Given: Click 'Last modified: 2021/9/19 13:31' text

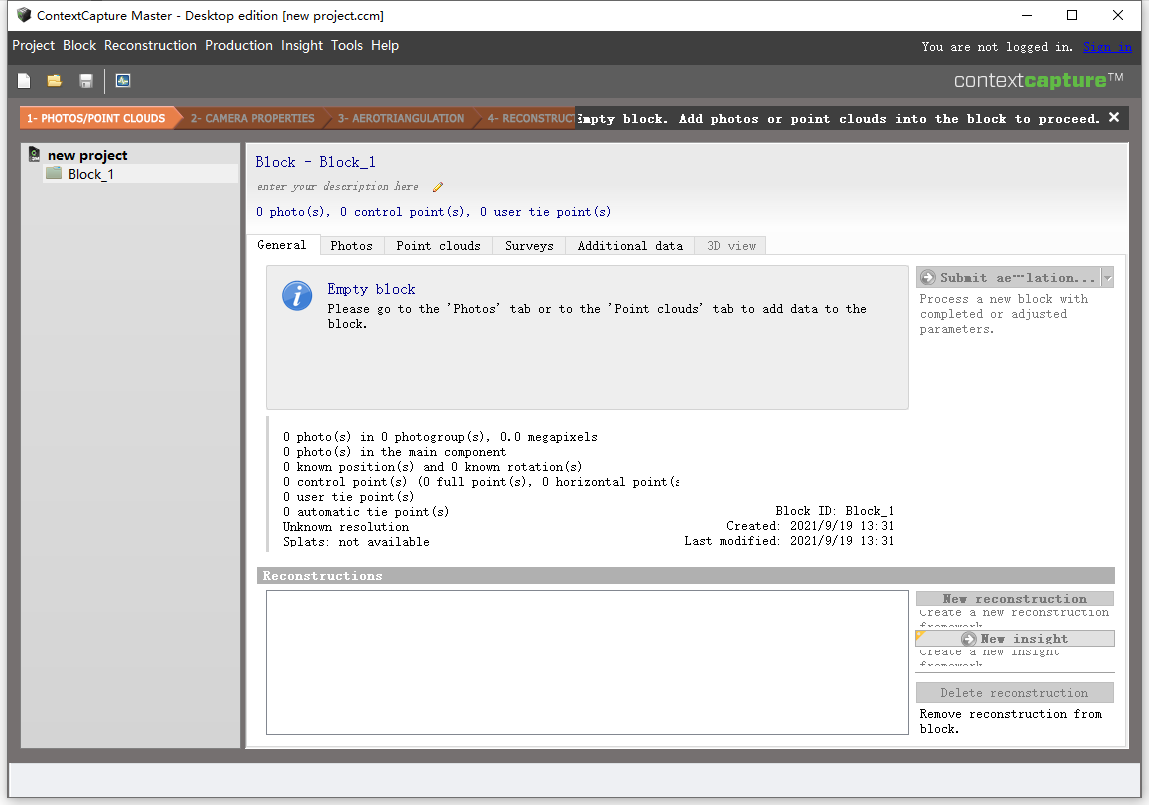Looking at the screenshot, I should pos(789,541).
